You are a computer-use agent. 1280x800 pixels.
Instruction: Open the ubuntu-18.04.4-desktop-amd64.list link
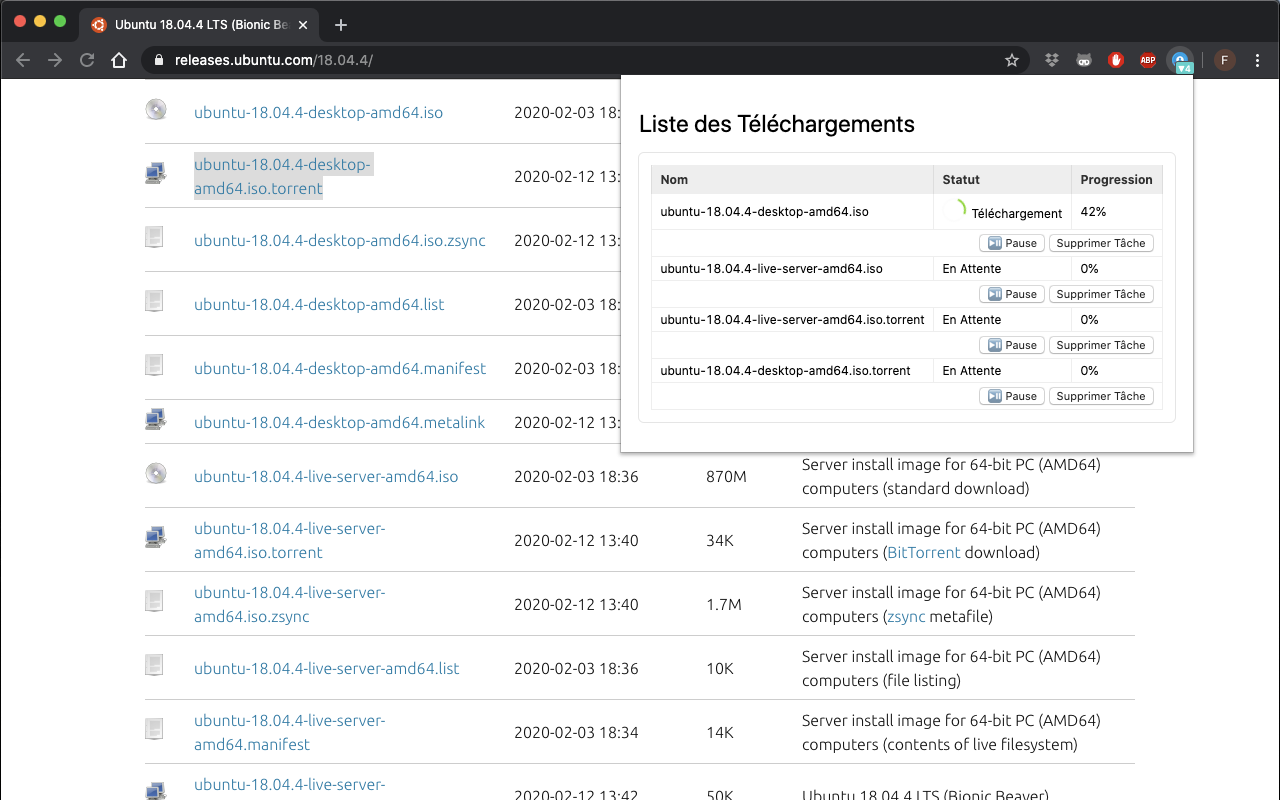[319, 304]
